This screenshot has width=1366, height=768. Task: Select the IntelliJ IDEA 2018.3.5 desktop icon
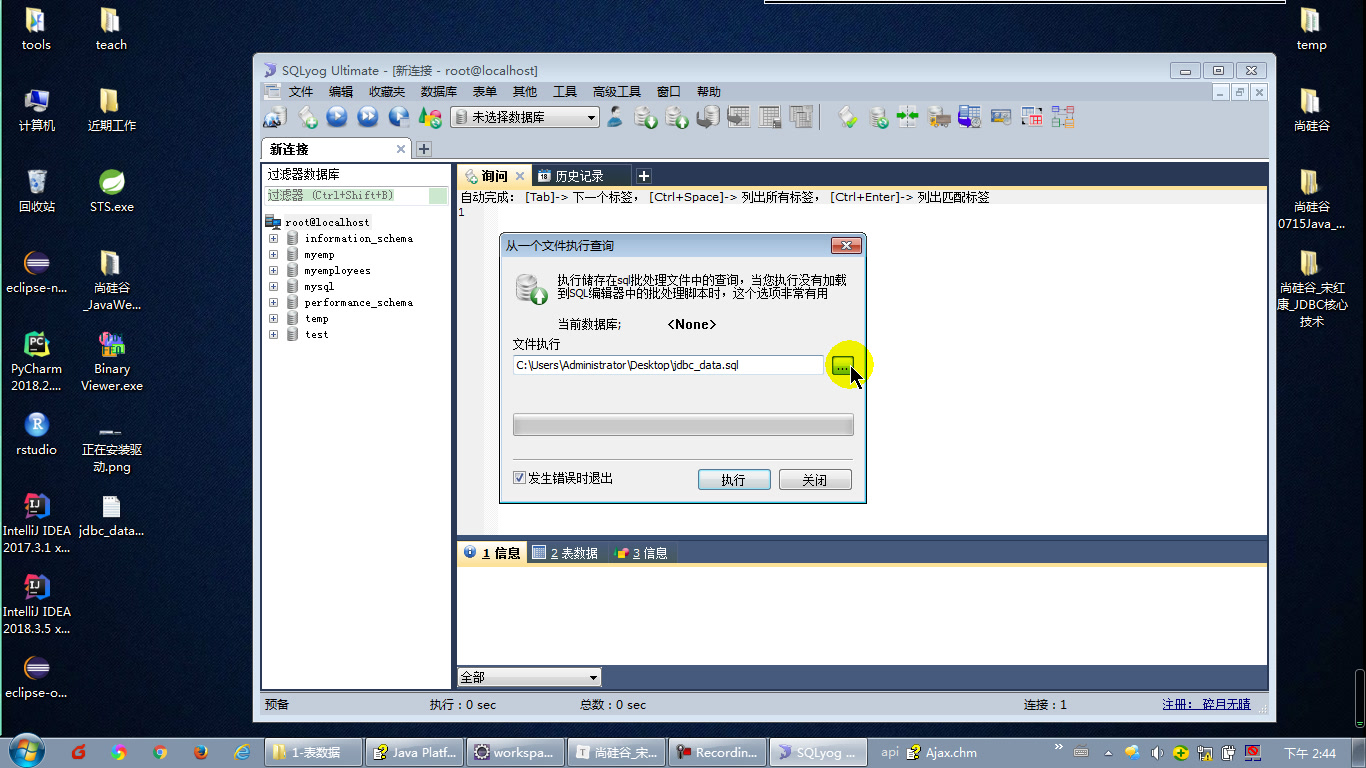(x=36, y=604)
